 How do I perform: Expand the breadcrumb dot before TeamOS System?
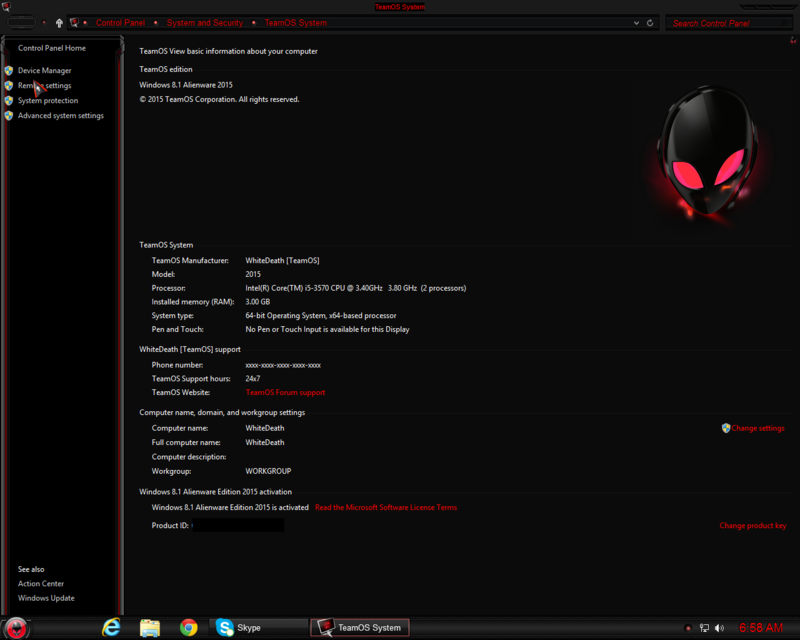(x=254, y=22)
